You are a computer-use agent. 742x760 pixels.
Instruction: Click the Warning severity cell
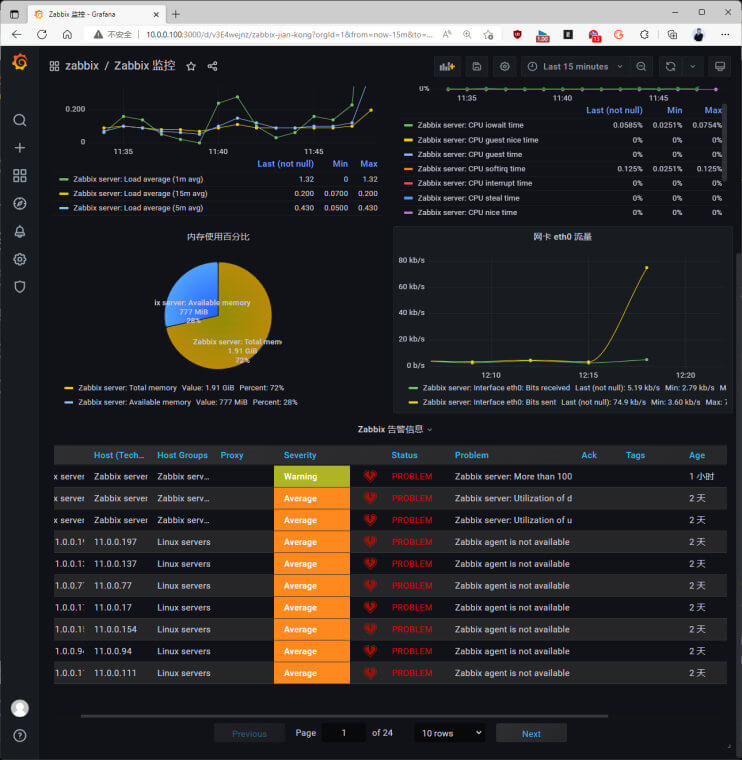[x=312, y=476]
